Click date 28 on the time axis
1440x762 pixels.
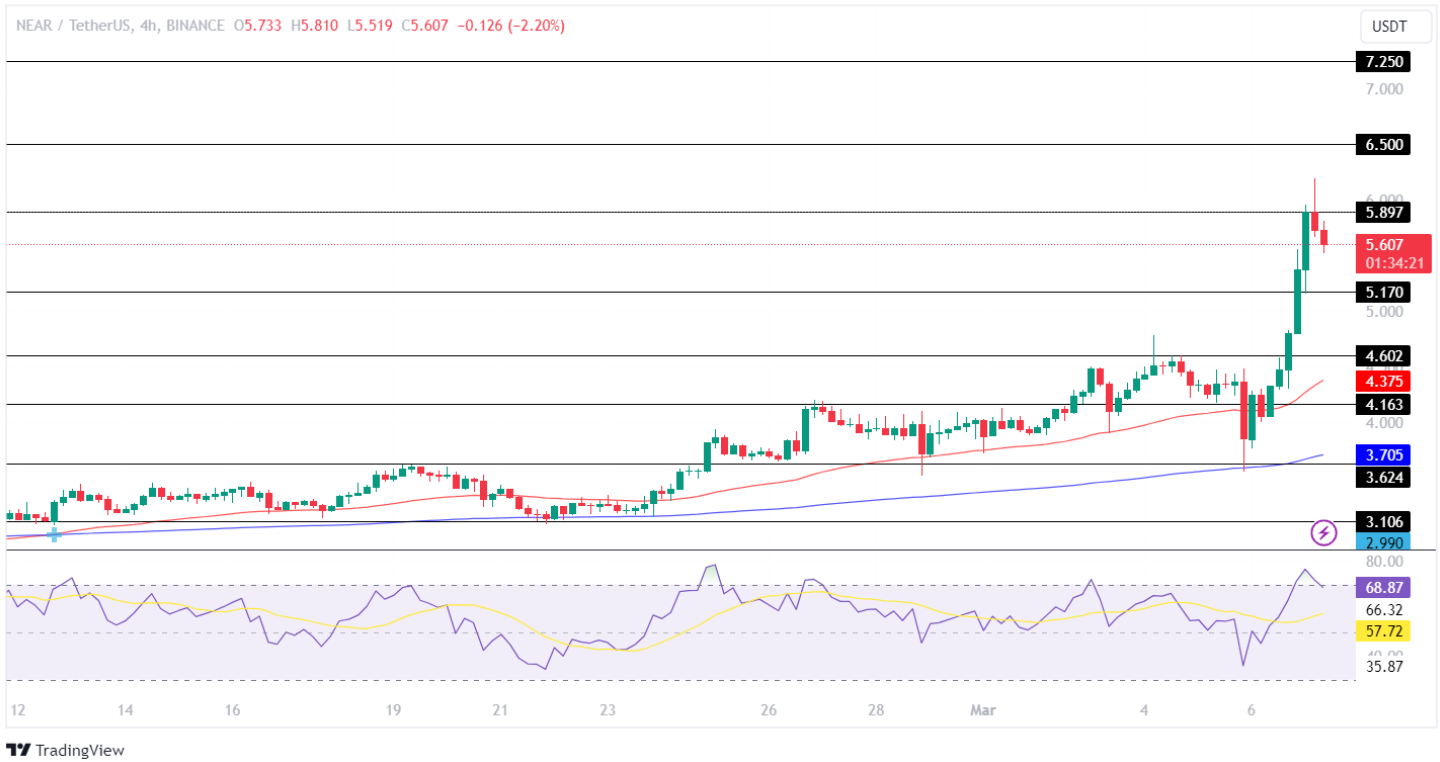875,710
